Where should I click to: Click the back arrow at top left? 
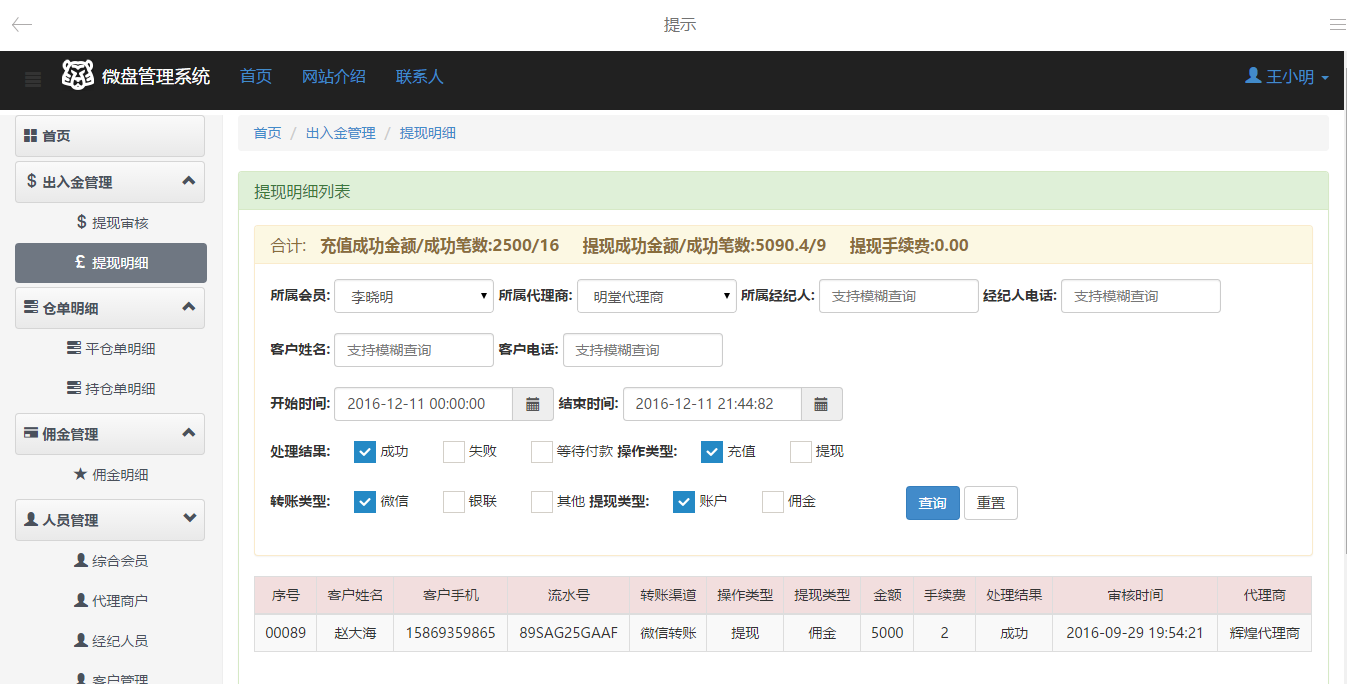(20, 24)
